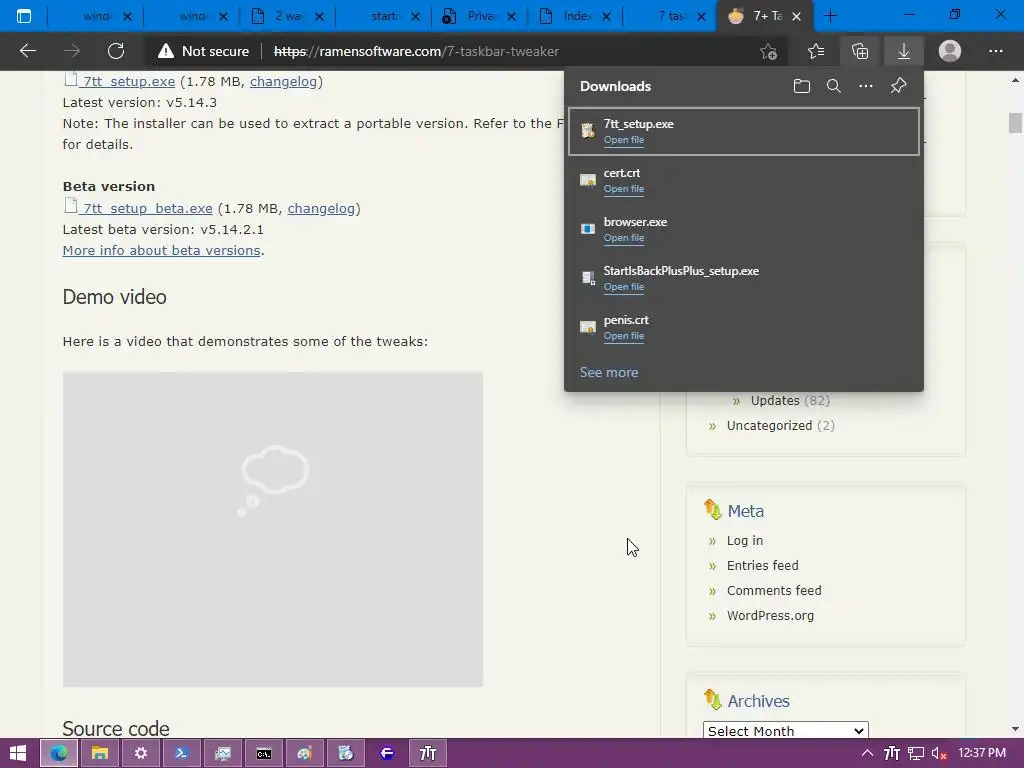Click the 7tt_setup.exe download link
The height and width of the screenshot is (768, 1024).
pyautogui.click(x=129, y=82)
